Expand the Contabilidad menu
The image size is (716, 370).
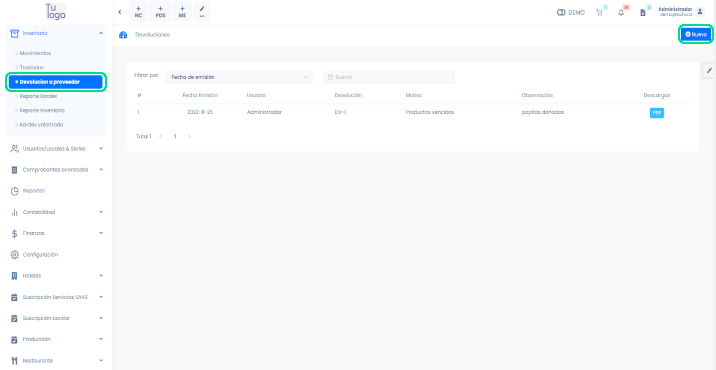click(56, 212)
